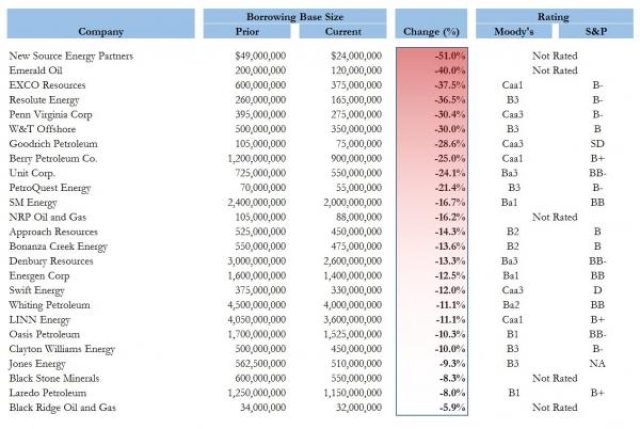Click the S&P rating column header
The image size is (640, 429).
coord(596,31)
